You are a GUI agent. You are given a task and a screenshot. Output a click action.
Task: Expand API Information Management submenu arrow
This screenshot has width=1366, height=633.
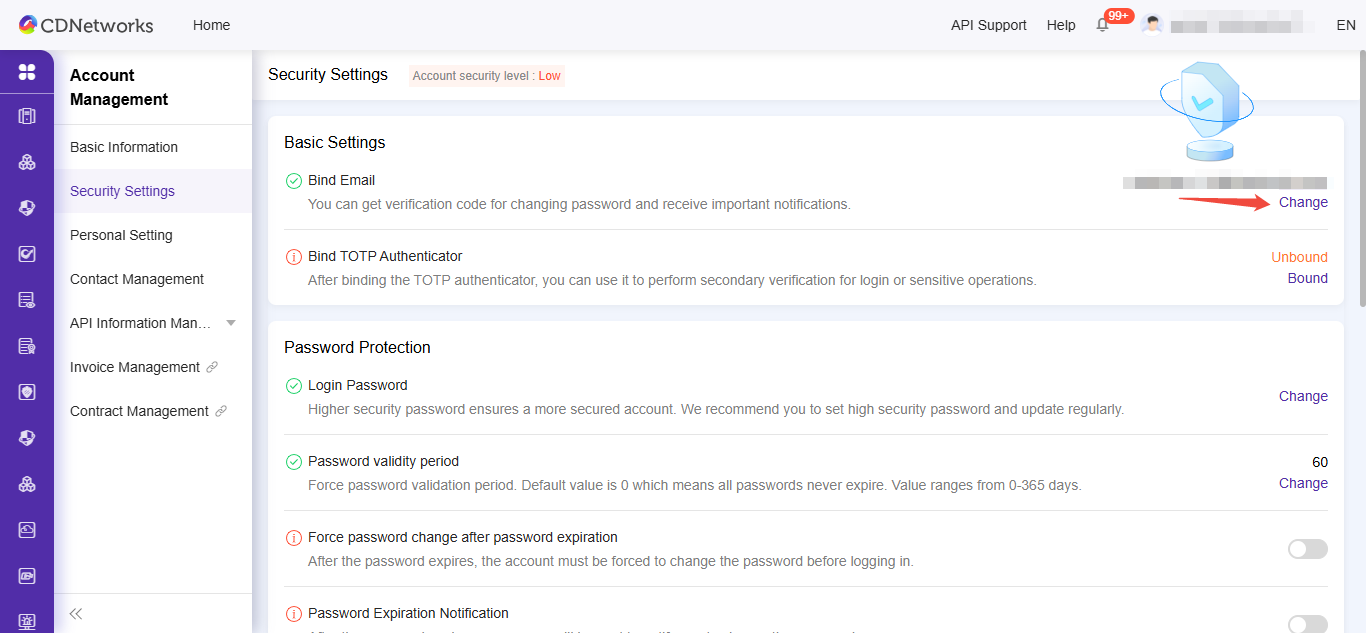[x=231, y=323]
